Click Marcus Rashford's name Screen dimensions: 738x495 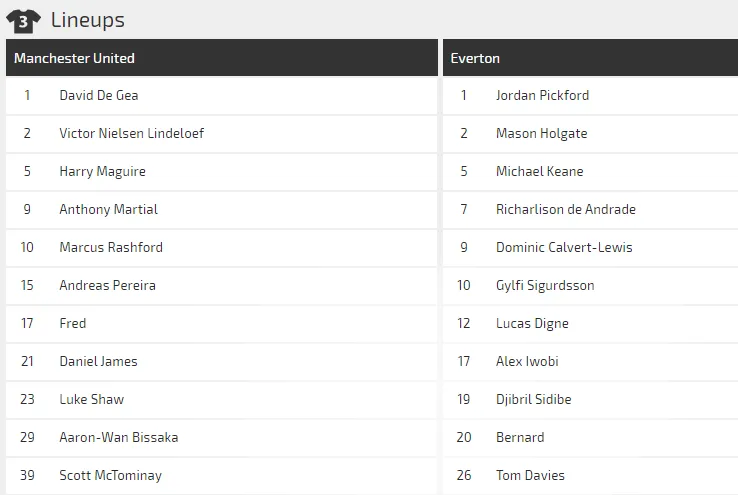point(111,248)
